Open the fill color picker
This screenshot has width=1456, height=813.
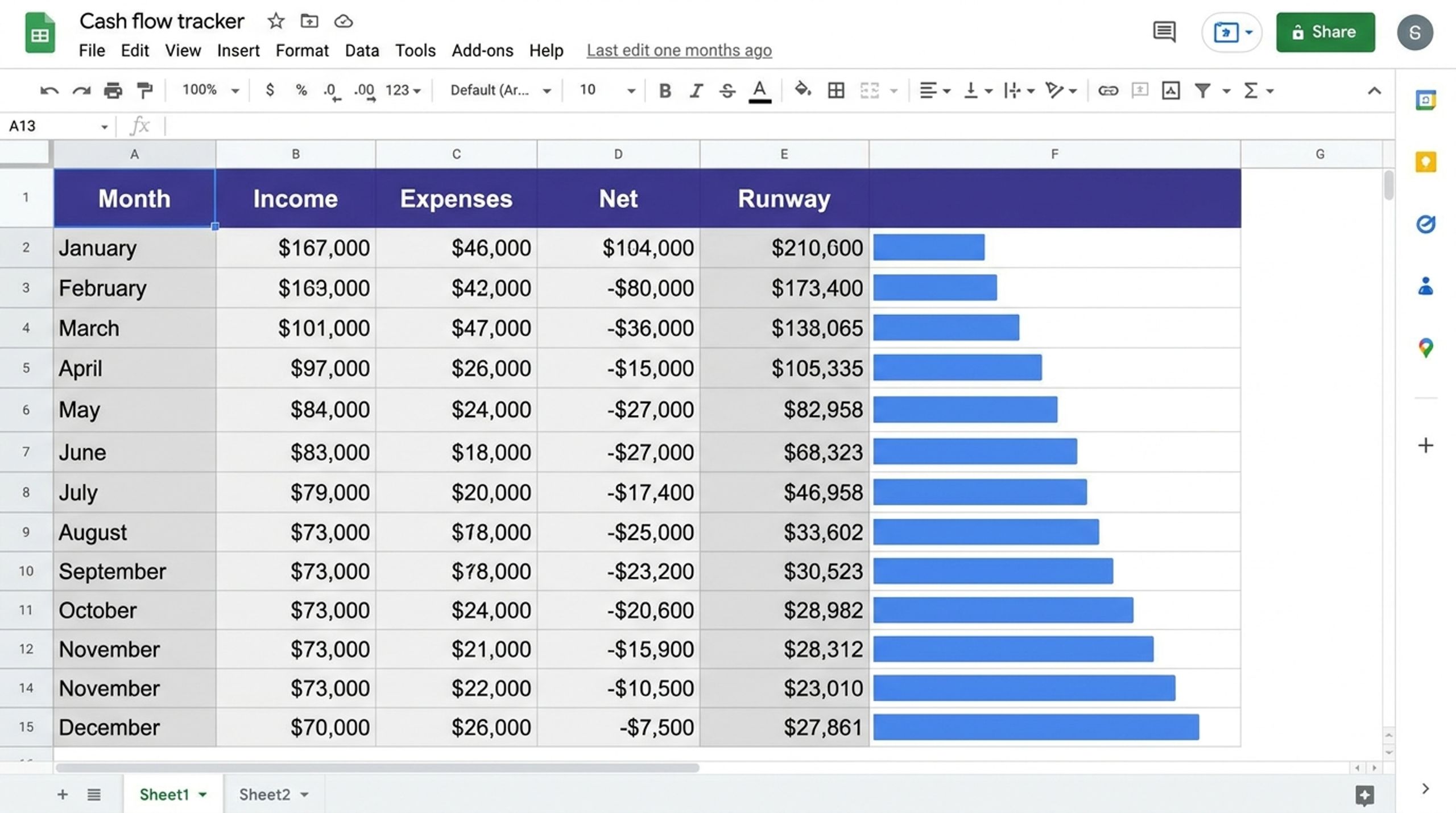[x=803, y=90]
